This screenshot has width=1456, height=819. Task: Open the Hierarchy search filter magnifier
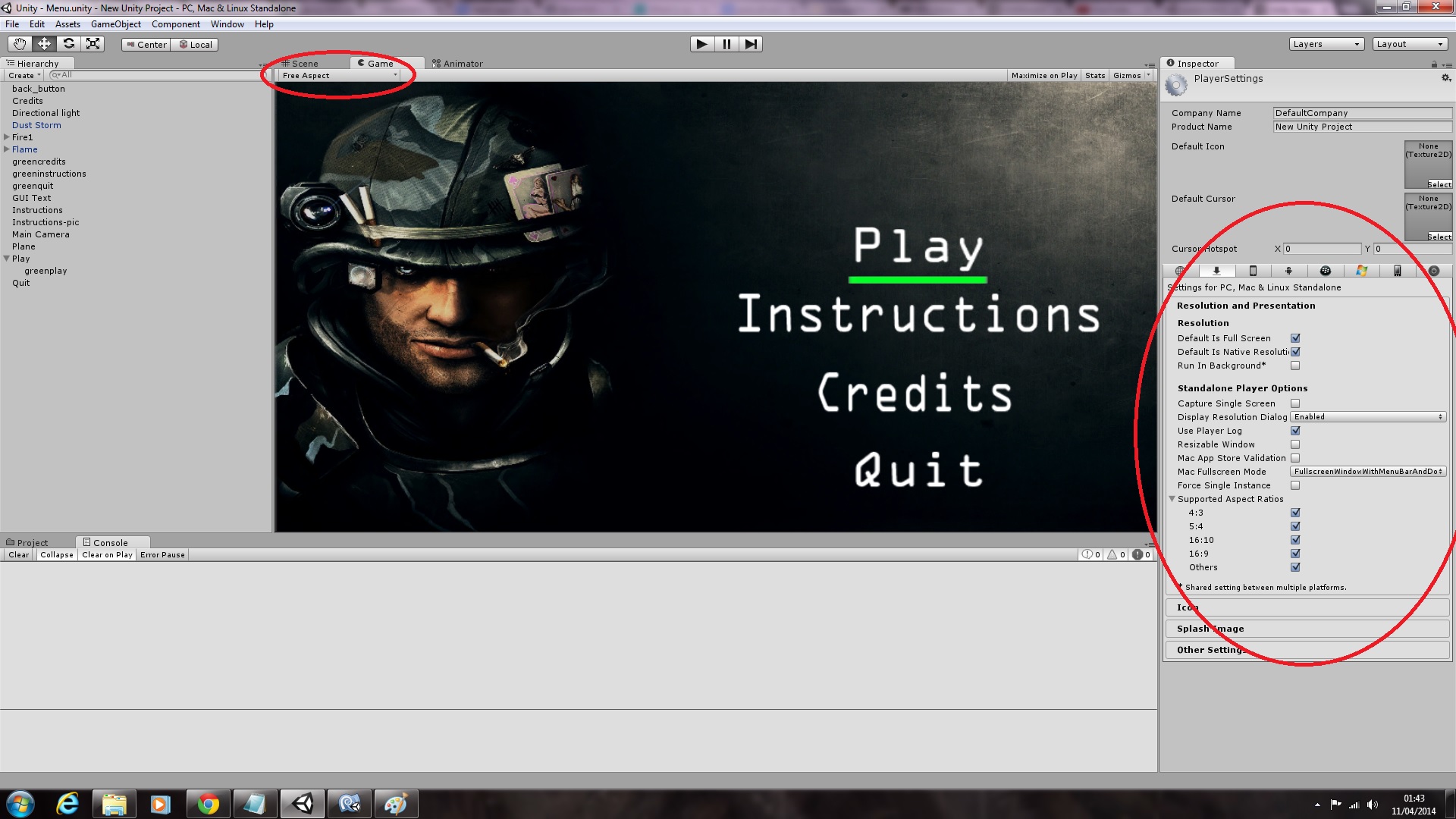(55, 75)
